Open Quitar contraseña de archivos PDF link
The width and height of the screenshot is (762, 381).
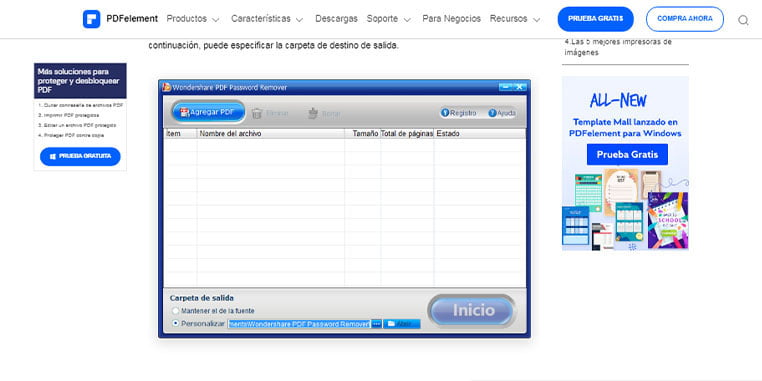pyautogui.click(x=80, y=105)
